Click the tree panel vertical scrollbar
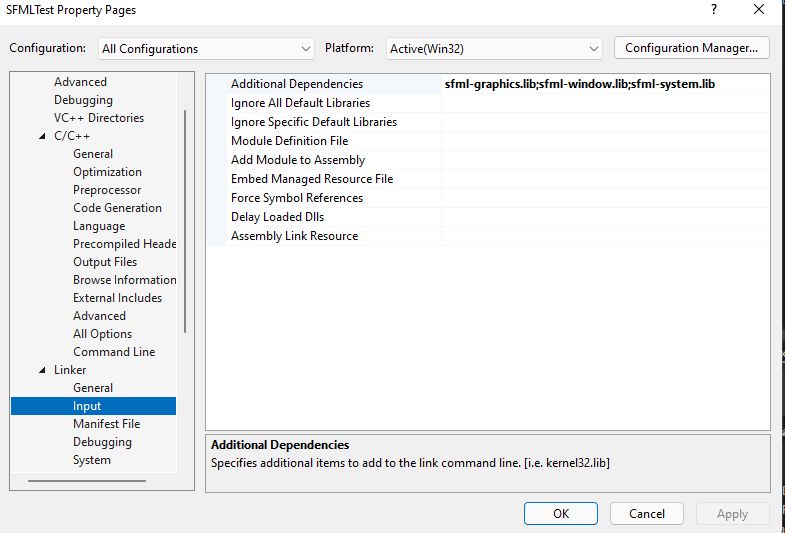Screen dimensions: 785x533 185,221
